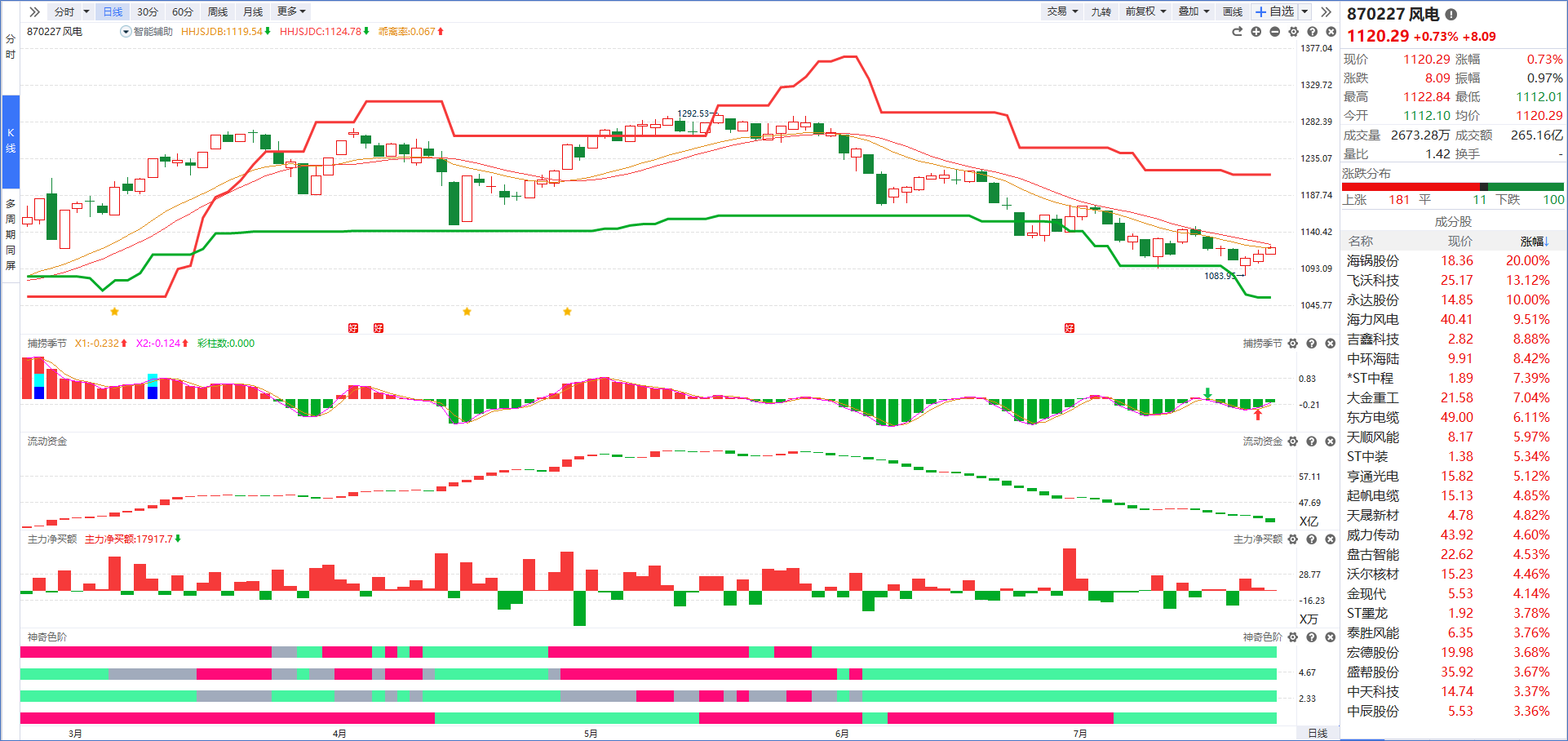The height and width of the screenshot is (741, 1568).
Task: Open help icon for 捕捞季节 indicator
Action: click(1311, 344)
